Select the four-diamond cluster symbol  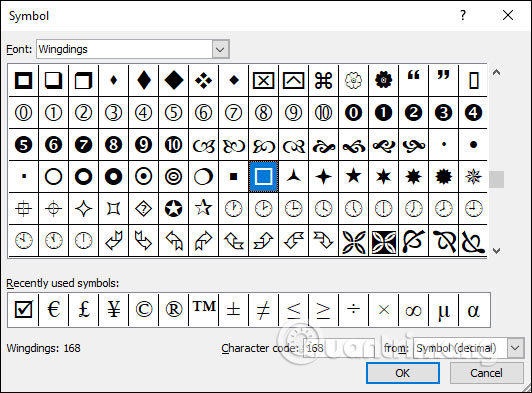pos(203,80)
